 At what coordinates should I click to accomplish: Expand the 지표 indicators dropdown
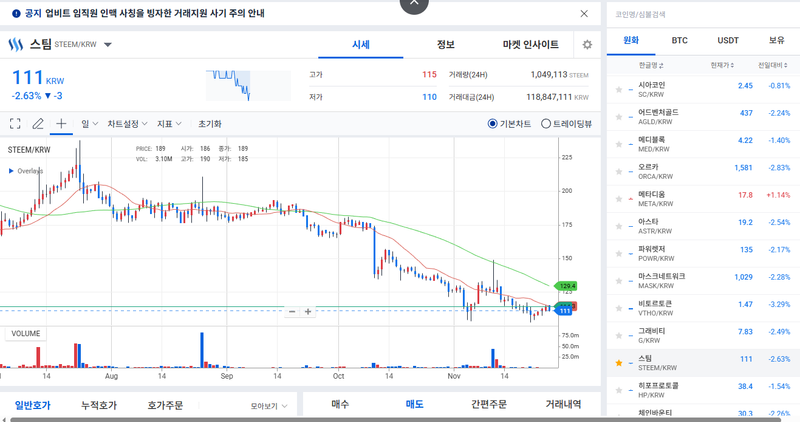pos(169,124)
